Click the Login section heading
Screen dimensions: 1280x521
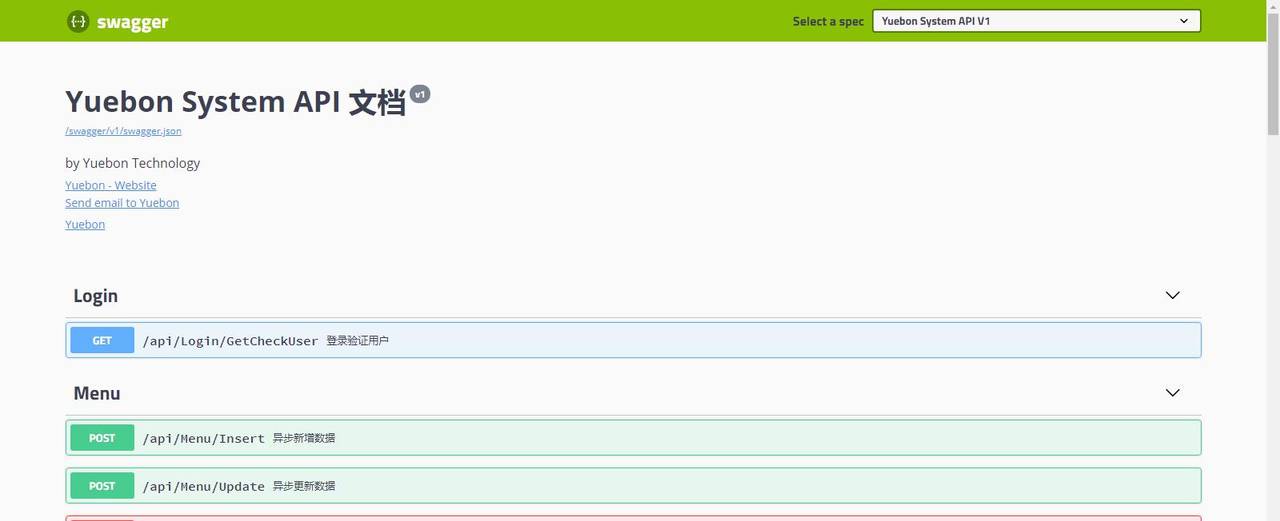(x=95, y=296)
